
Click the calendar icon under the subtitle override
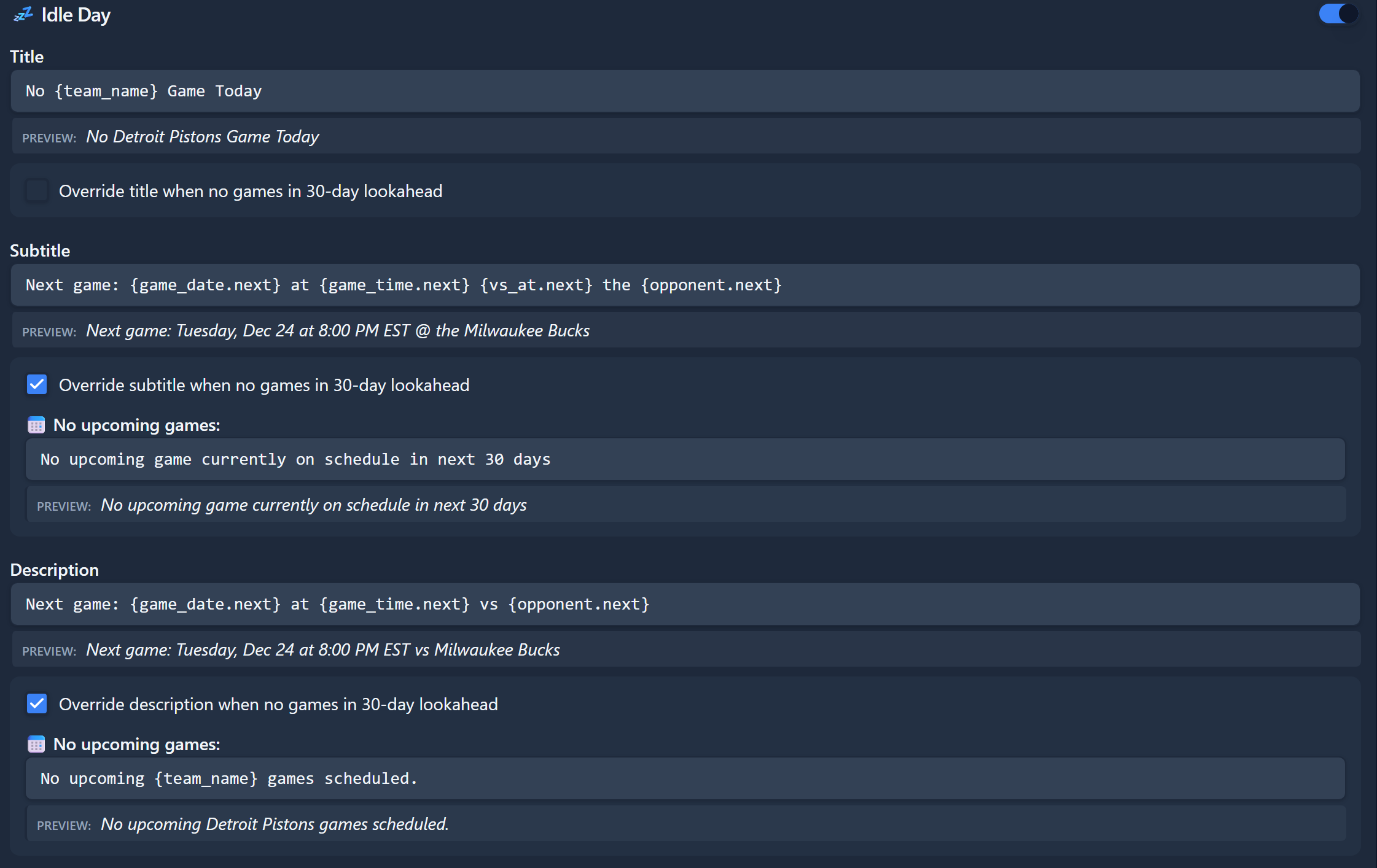36,425
